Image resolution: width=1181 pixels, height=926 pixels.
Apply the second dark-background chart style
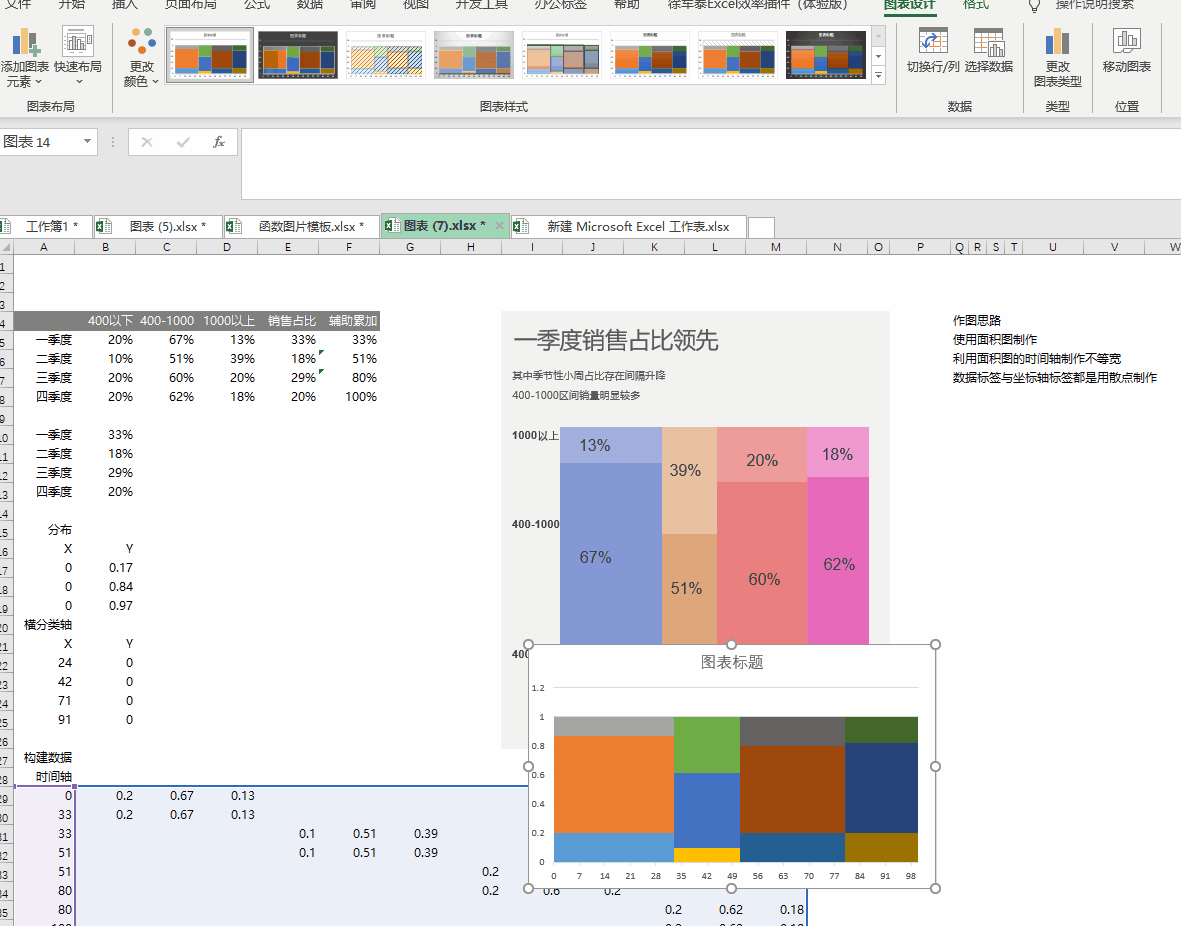[x=298, y=55]
